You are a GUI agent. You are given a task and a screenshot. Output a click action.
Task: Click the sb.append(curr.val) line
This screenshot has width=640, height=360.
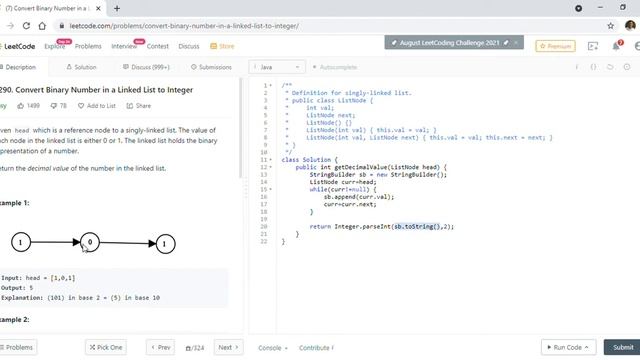click(359, 197)
